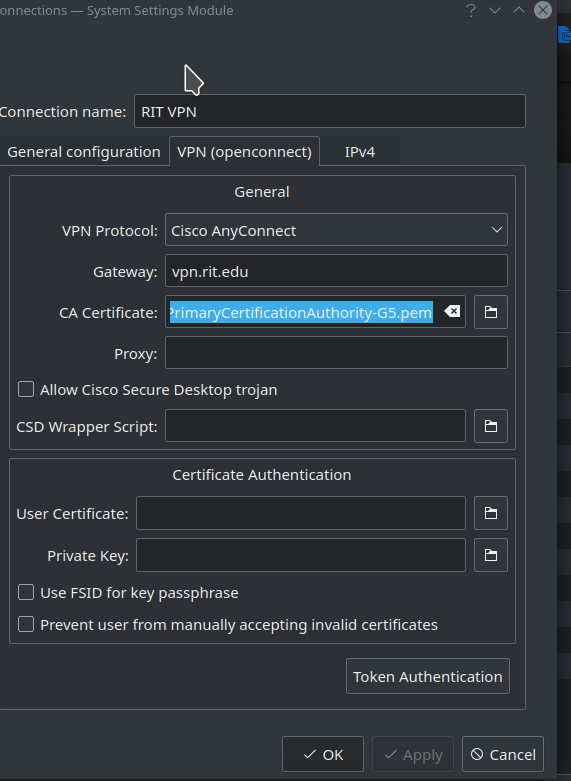This screenshot has height=781, width=571.
Task: Clear the CA Certificate field text
Action: [452, 312]
